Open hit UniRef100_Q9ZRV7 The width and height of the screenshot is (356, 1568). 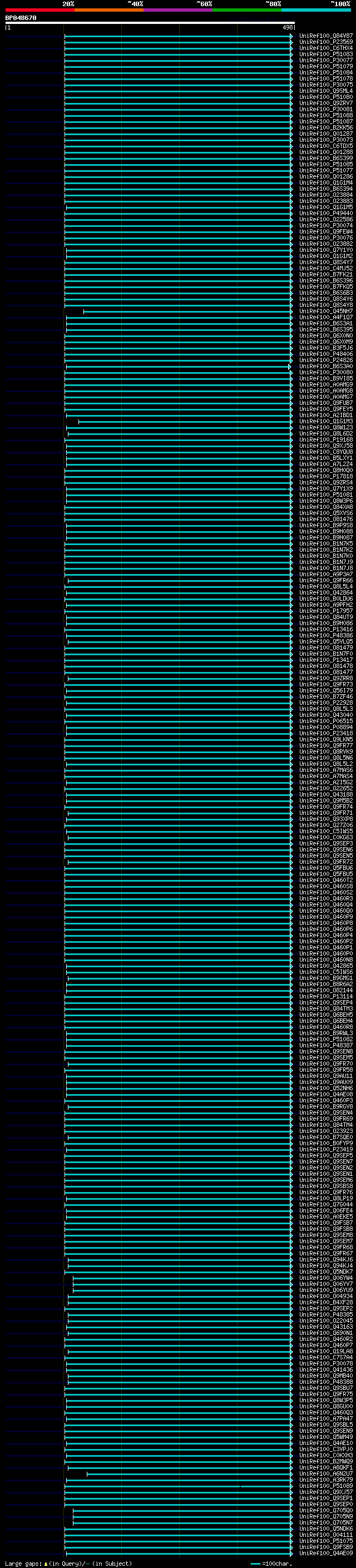pos(326,103)
